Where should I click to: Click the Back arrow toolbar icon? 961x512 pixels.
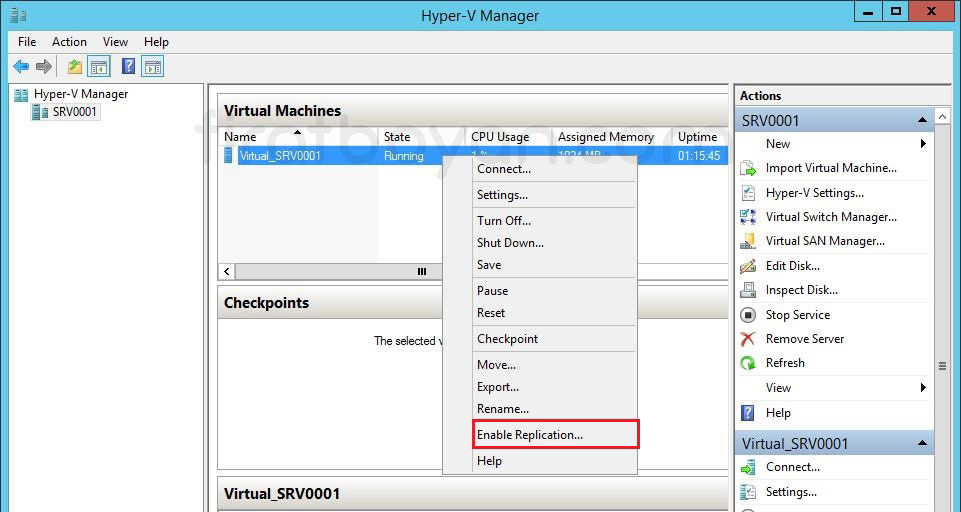click(21, 66)
